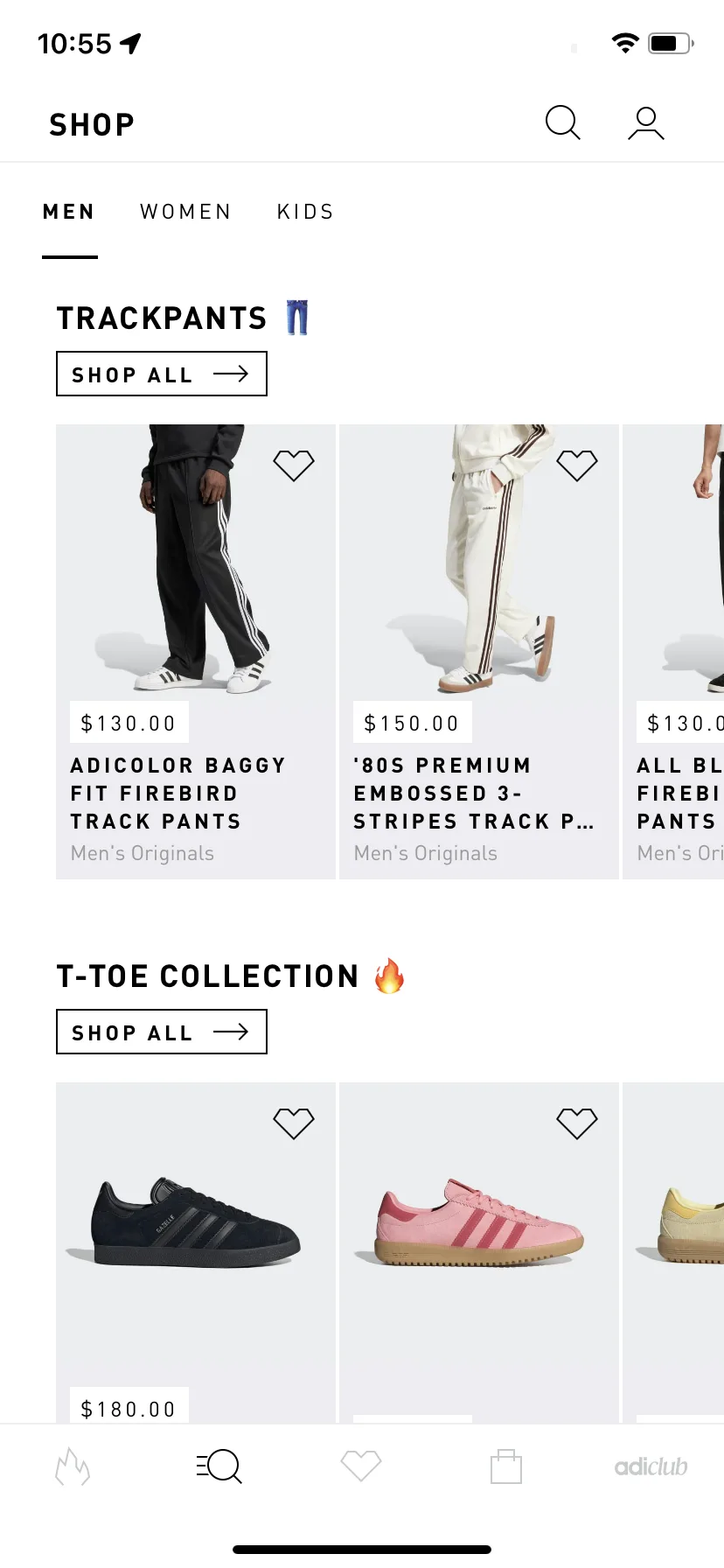Viewport: 724px width, 1568px height.
Task: Switch to the Women tab
Action: point(185,212)
